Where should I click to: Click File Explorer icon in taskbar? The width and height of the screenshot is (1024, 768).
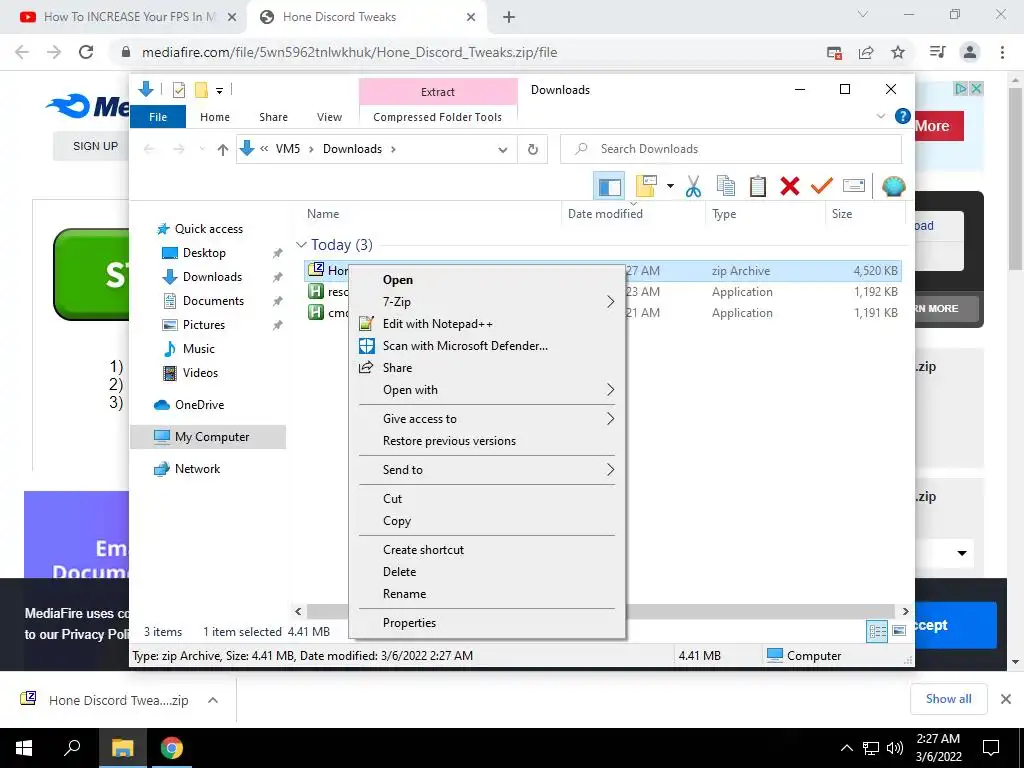tap(122, 748)
